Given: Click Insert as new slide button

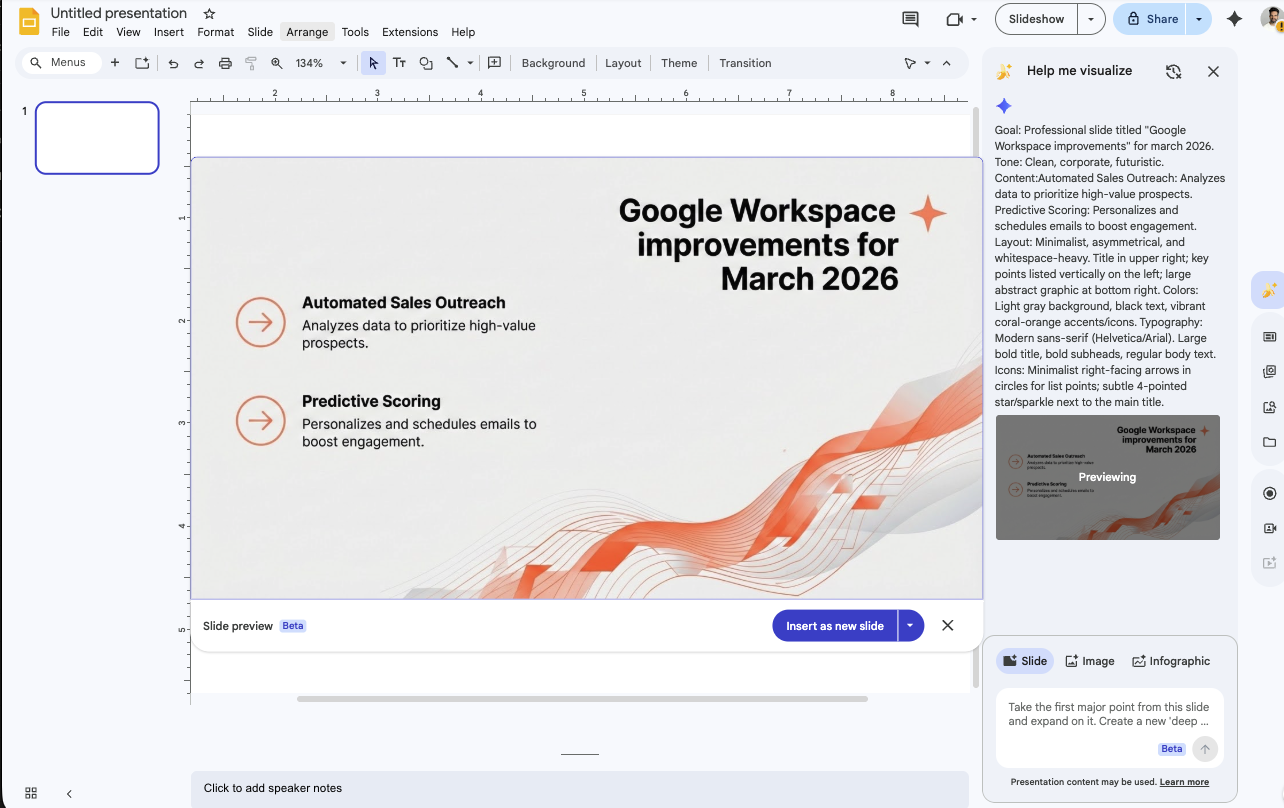Looking at the screenshot, I should [834, 626].
